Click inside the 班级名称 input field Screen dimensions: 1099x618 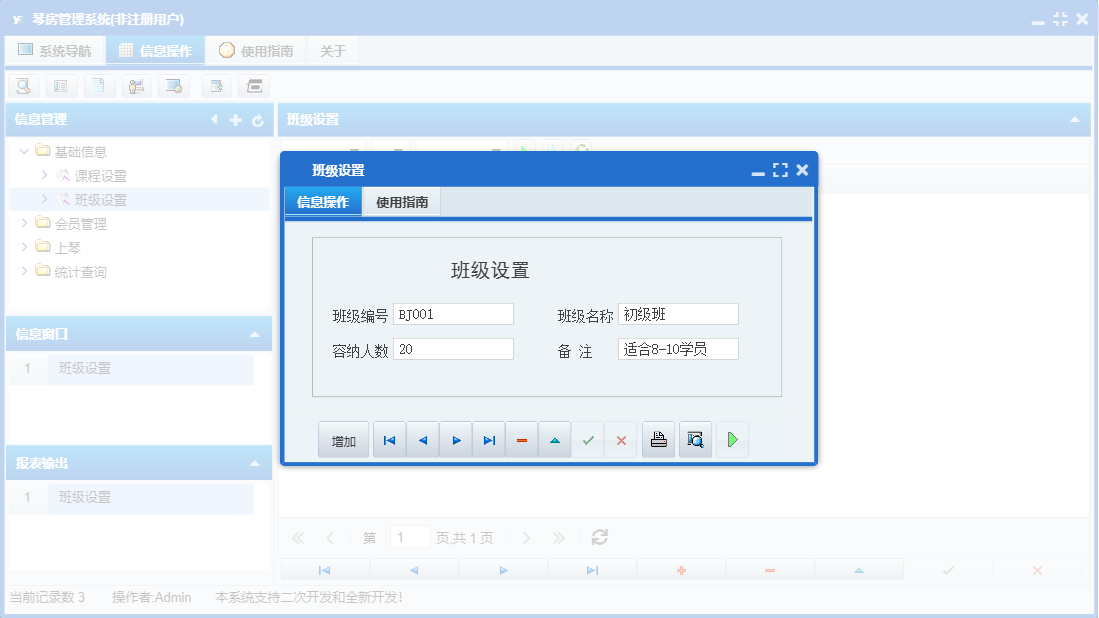point(676,313)
